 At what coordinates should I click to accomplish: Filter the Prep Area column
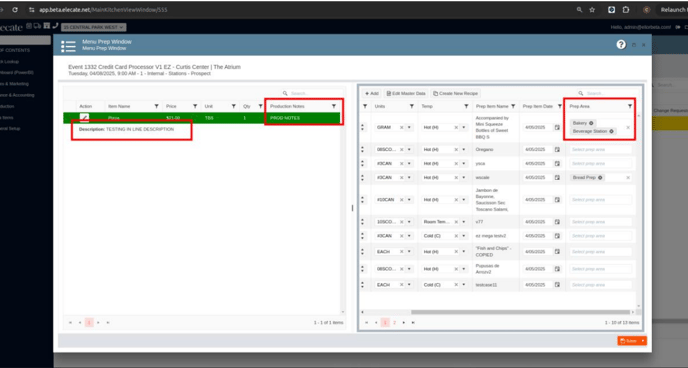click(x=630, y=107)
